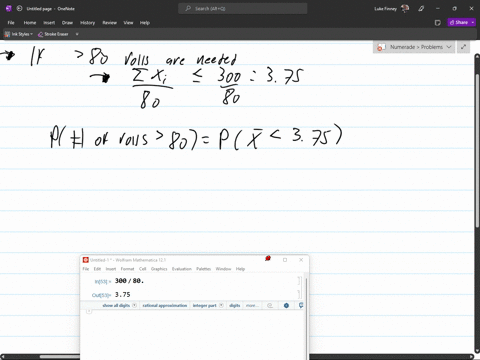Open the Mathematica Edit menu
Screen dimensions: 480x360
(x=97, y=269)
